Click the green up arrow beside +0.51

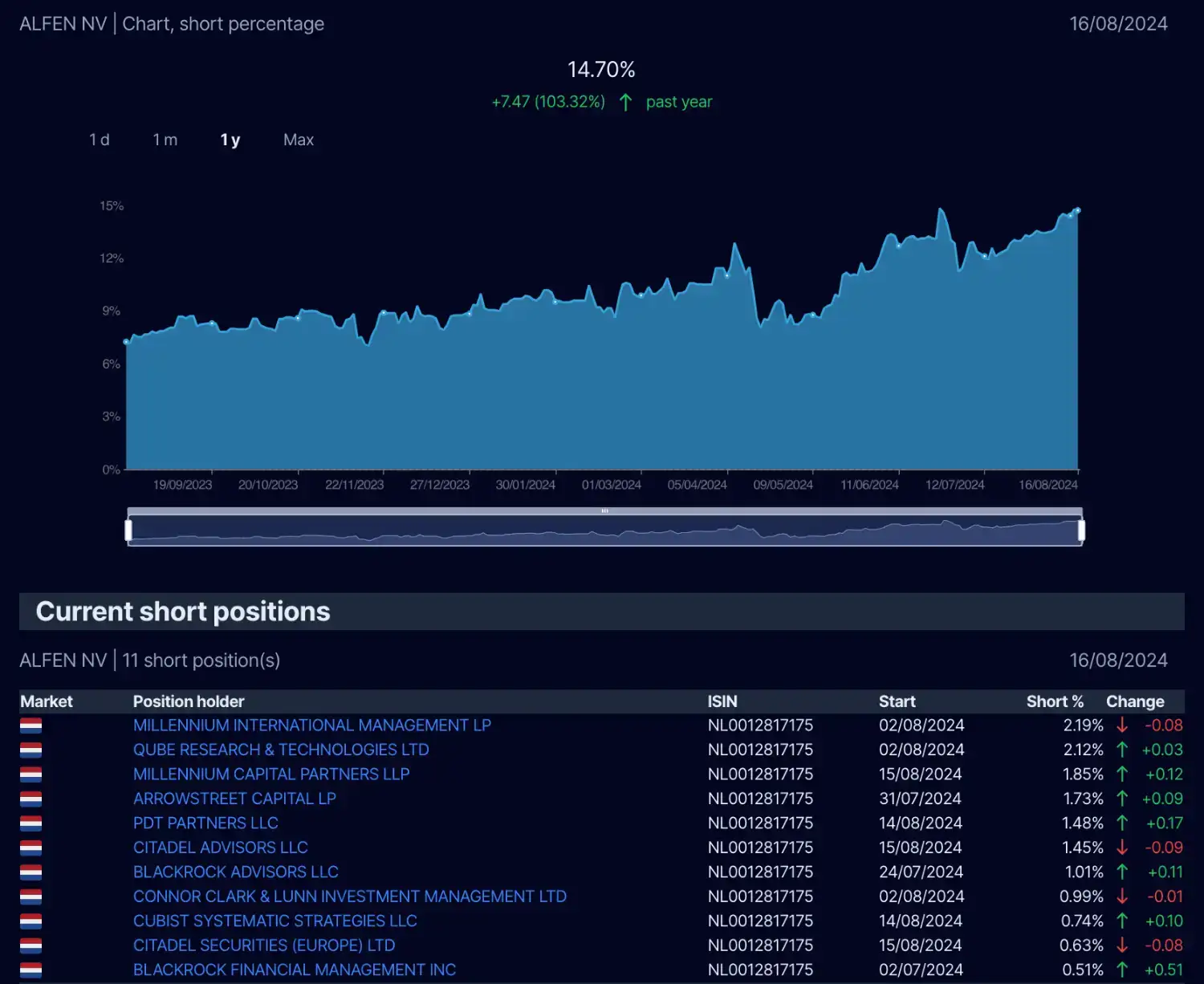(x=1122, y=970)
